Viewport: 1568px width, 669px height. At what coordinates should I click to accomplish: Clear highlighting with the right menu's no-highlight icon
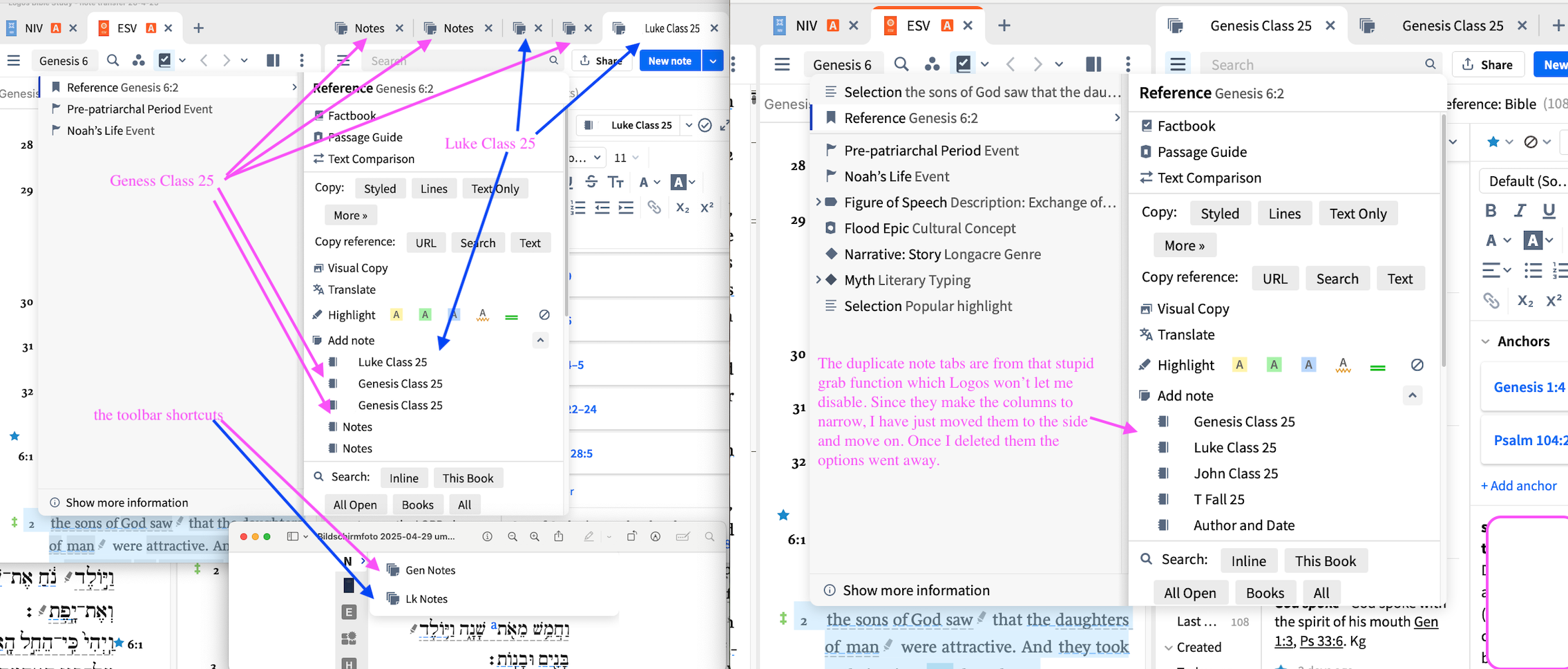[x=1417, y=365]
